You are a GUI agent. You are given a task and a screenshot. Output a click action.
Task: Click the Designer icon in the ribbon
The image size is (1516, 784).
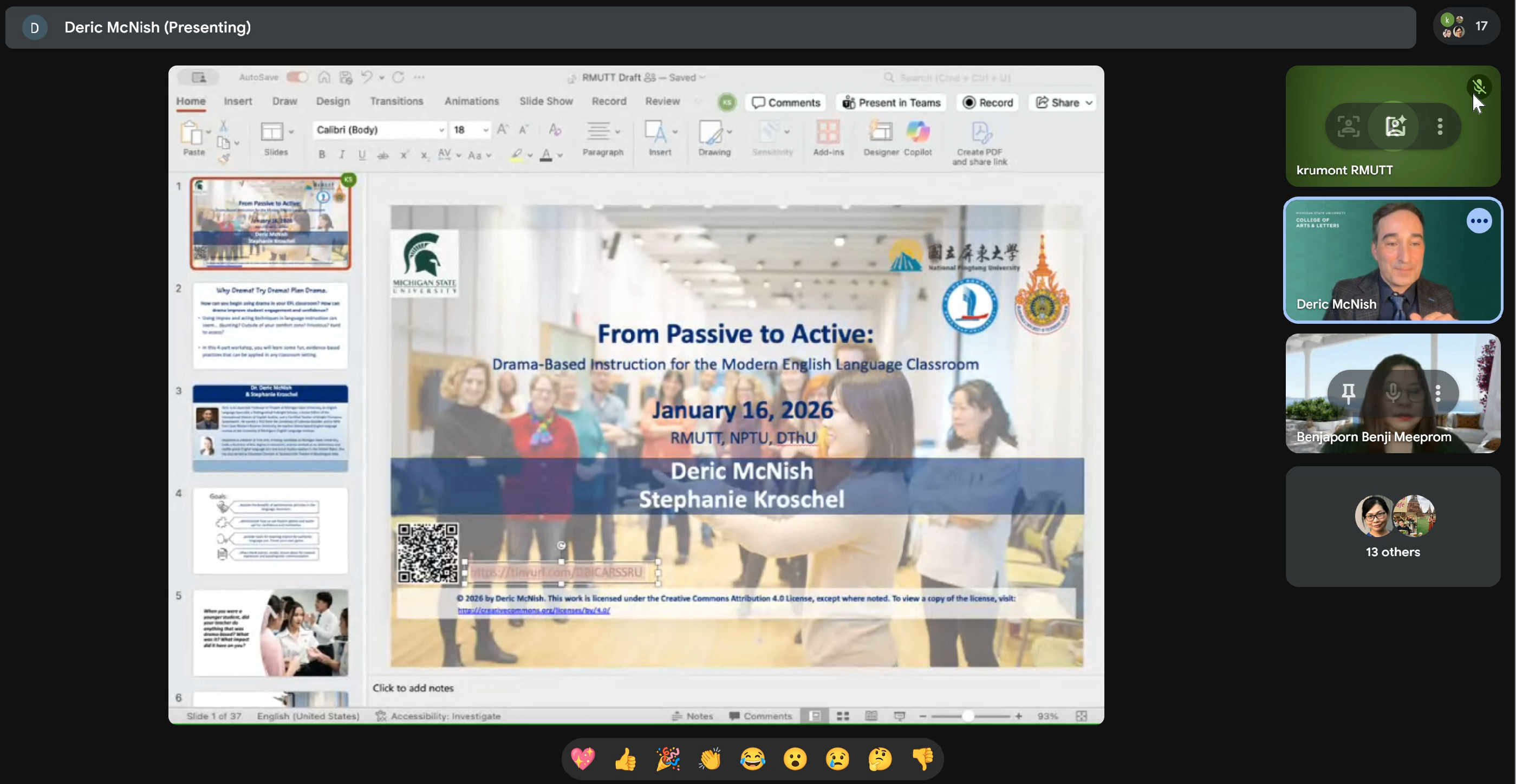(881, 132)
